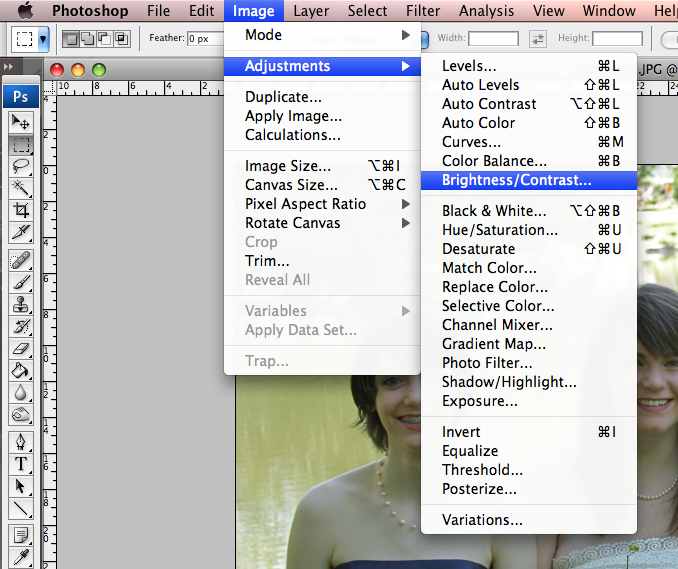
Task: Click Subtract from selection mode icon
Action: [105, 39]
